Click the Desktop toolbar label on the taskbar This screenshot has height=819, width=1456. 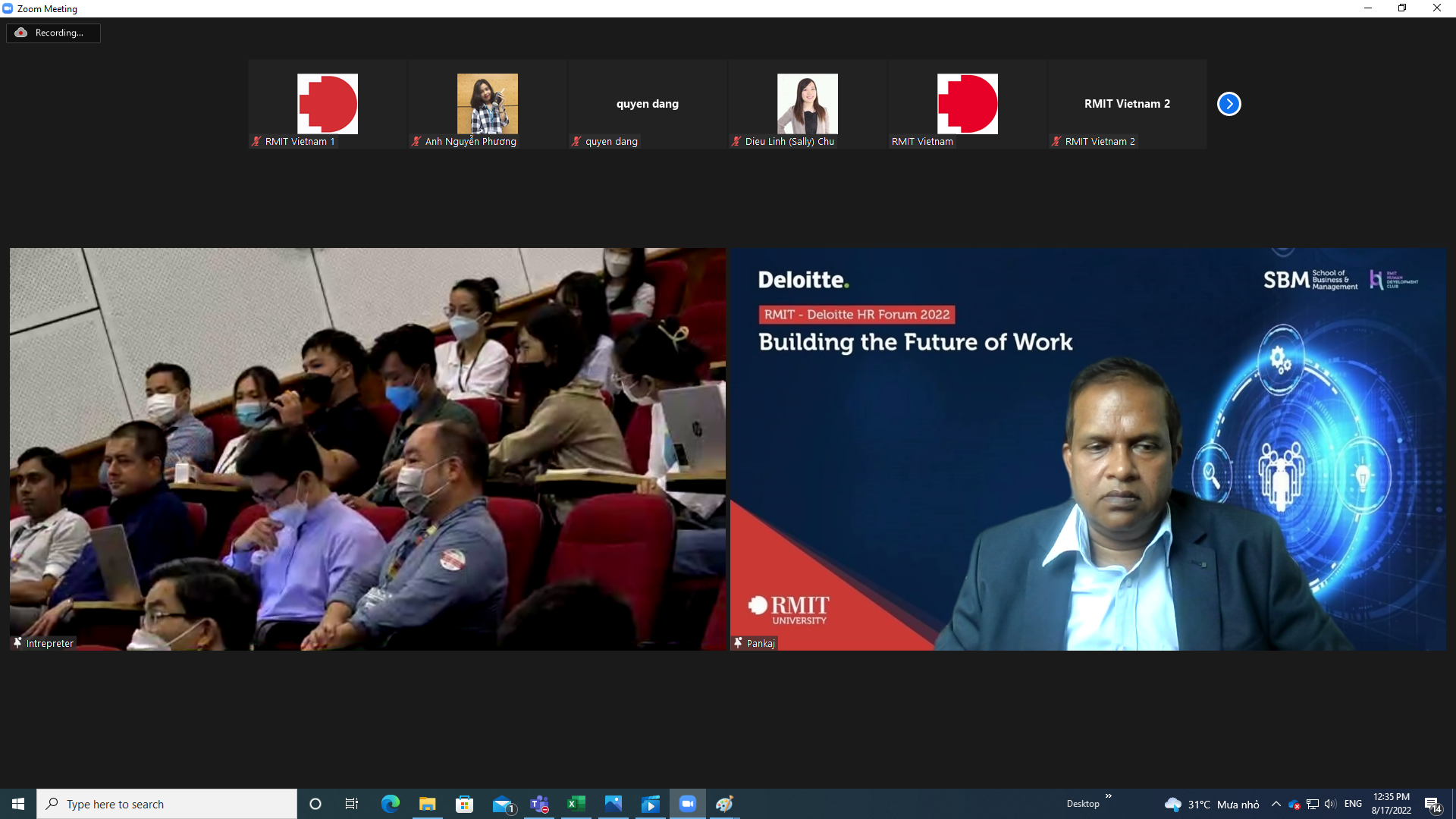[x=1083, y=804]
